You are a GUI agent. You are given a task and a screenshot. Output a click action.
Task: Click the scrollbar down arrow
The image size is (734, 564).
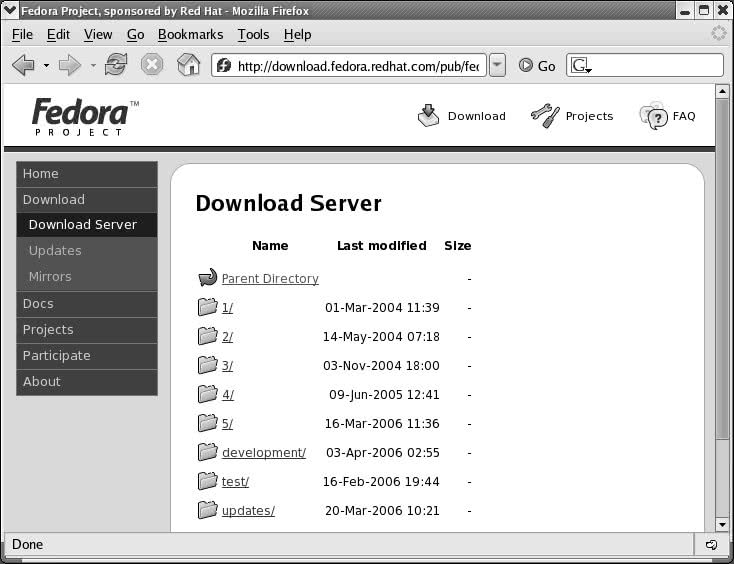tap(722, 524)
